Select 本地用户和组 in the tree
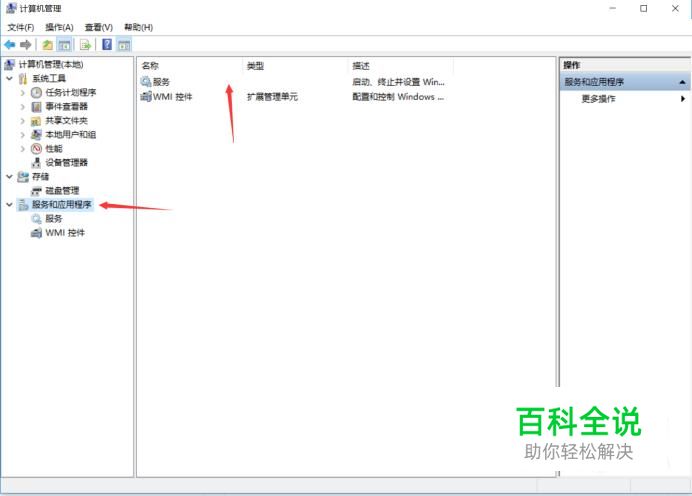The image size is (692, 496). click(x=71, y=135)
